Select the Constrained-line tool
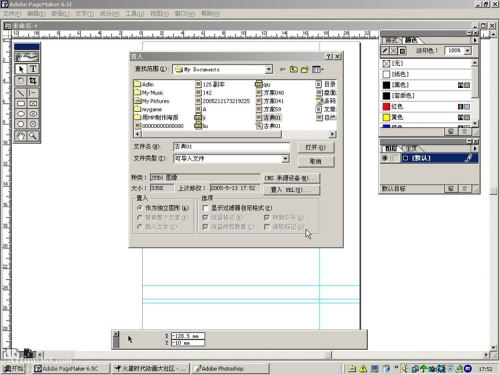Screen dimensions: 500x375 (x=33, y=93)
